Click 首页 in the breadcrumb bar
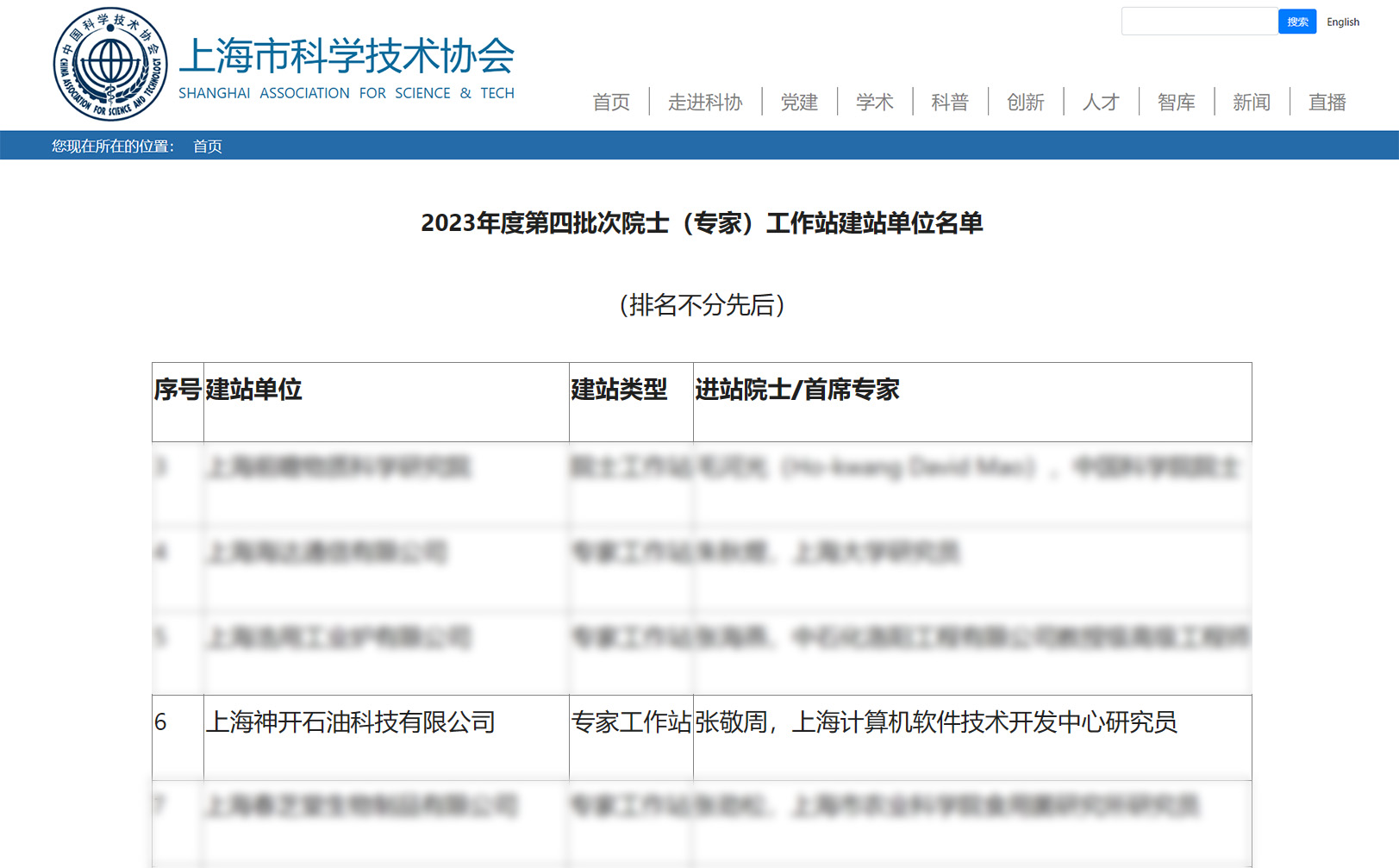 point(207,147)
